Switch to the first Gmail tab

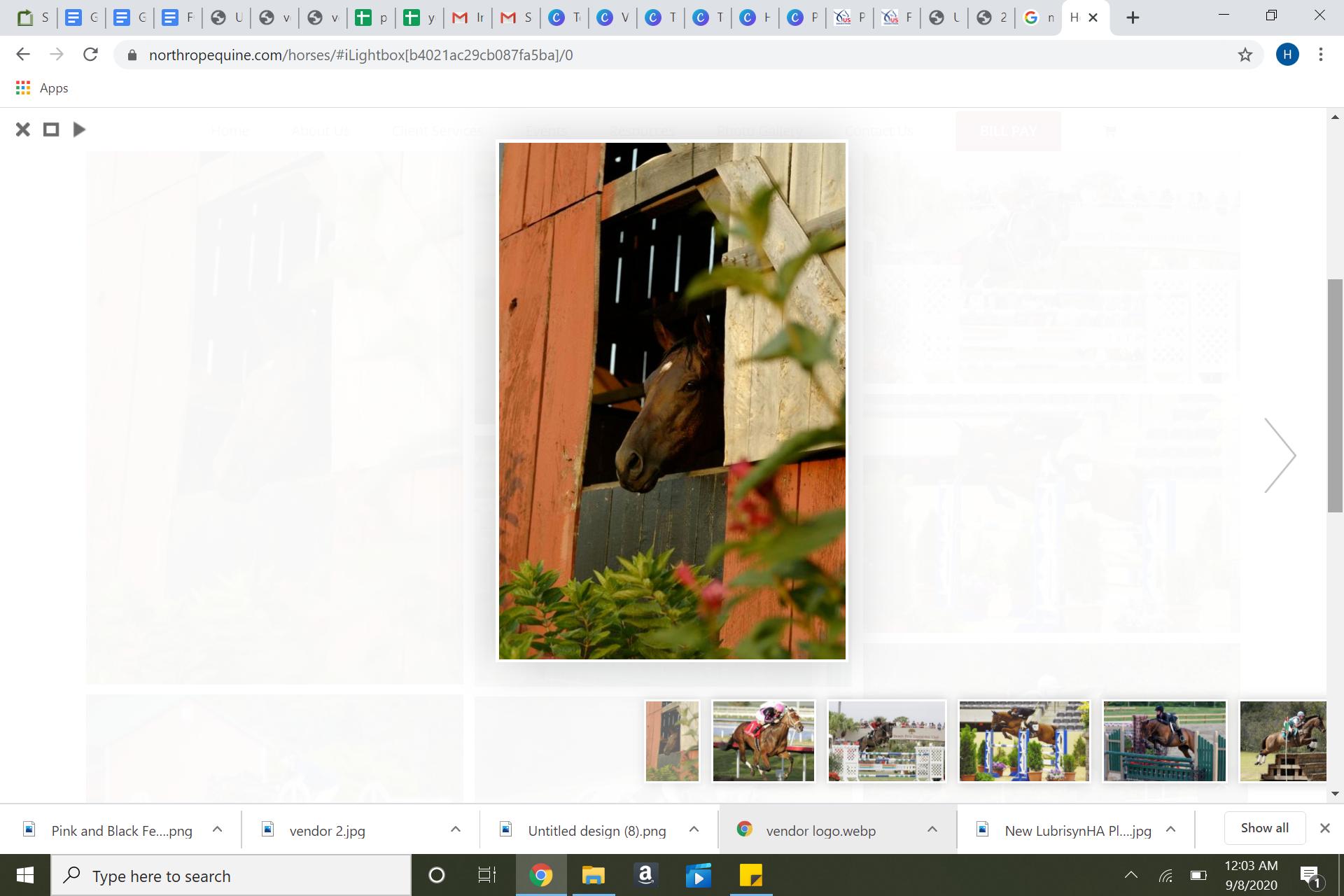tap(468, 17)
